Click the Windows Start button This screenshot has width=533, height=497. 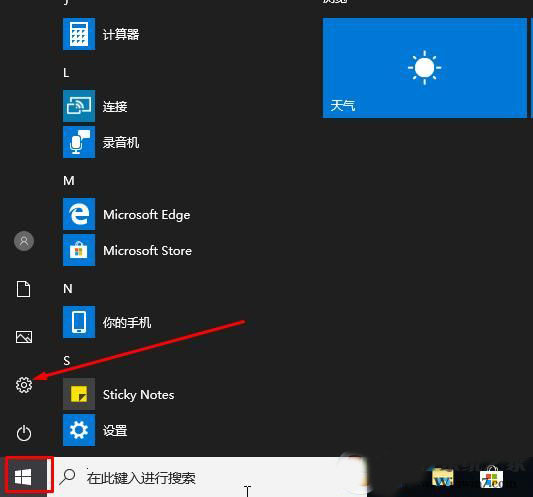point(23,477)
